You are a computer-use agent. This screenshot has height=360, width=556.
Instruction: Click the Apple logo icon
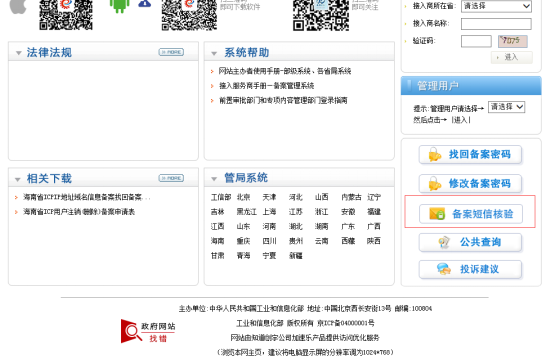(x=18, y=6)
